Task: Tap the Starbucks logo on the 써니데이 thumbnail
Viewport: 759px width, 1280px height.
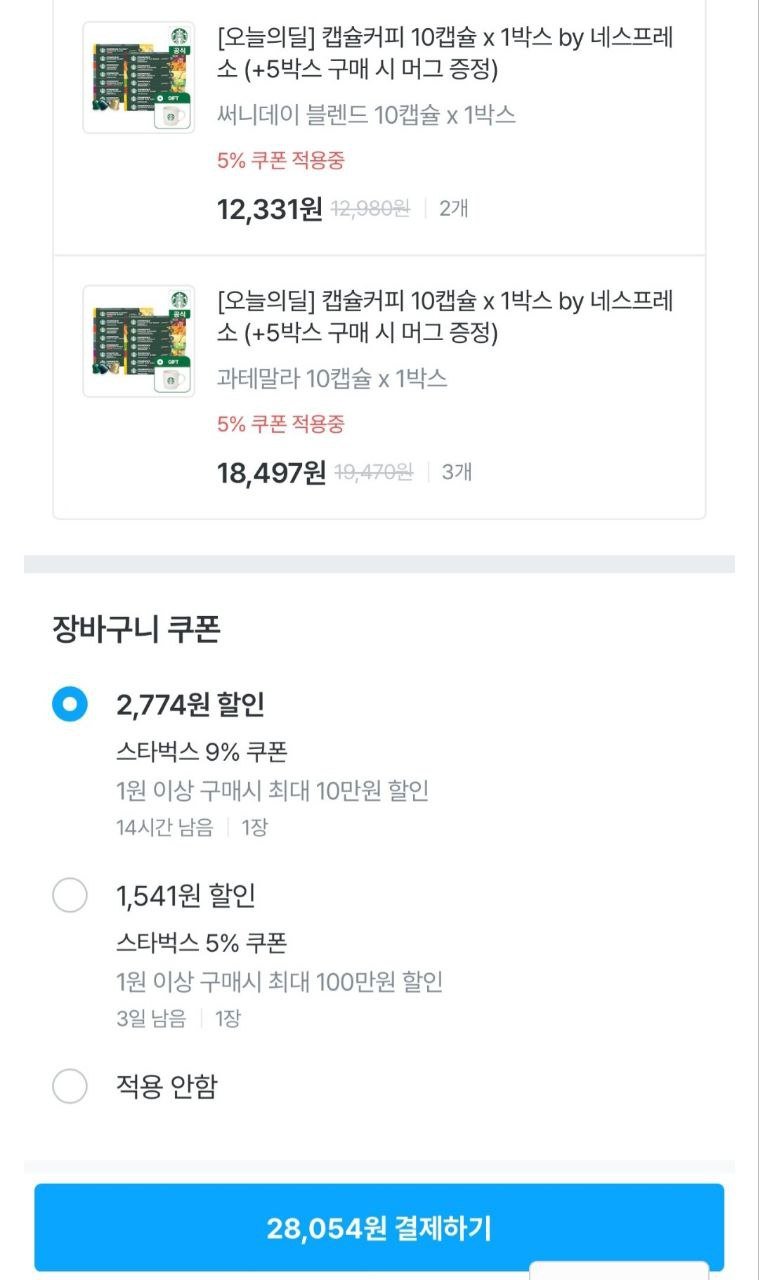Action: pos(179,38)
